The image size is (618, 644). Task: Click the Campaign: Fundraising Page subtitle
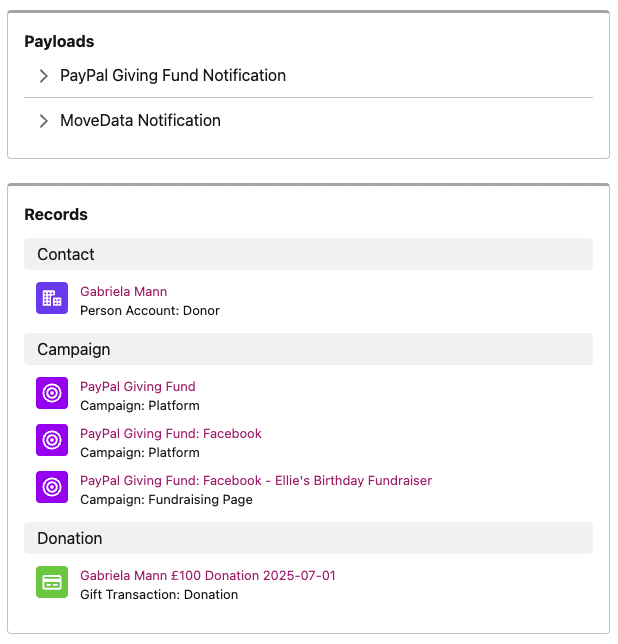pos(166,499)
